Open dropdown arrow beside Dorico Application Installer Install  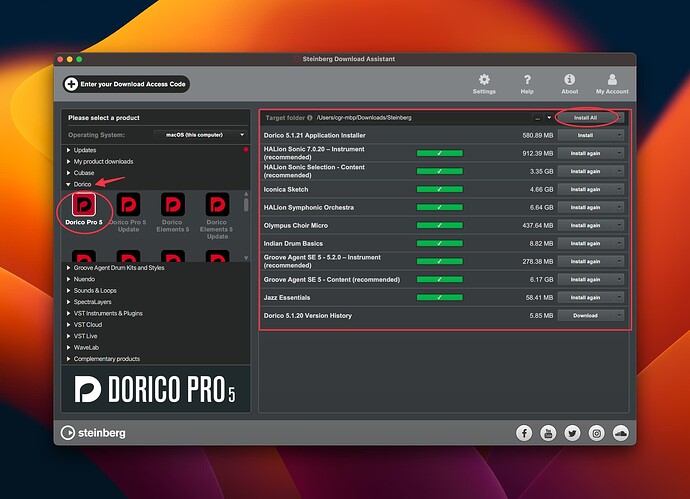click(x=619, y=136)
